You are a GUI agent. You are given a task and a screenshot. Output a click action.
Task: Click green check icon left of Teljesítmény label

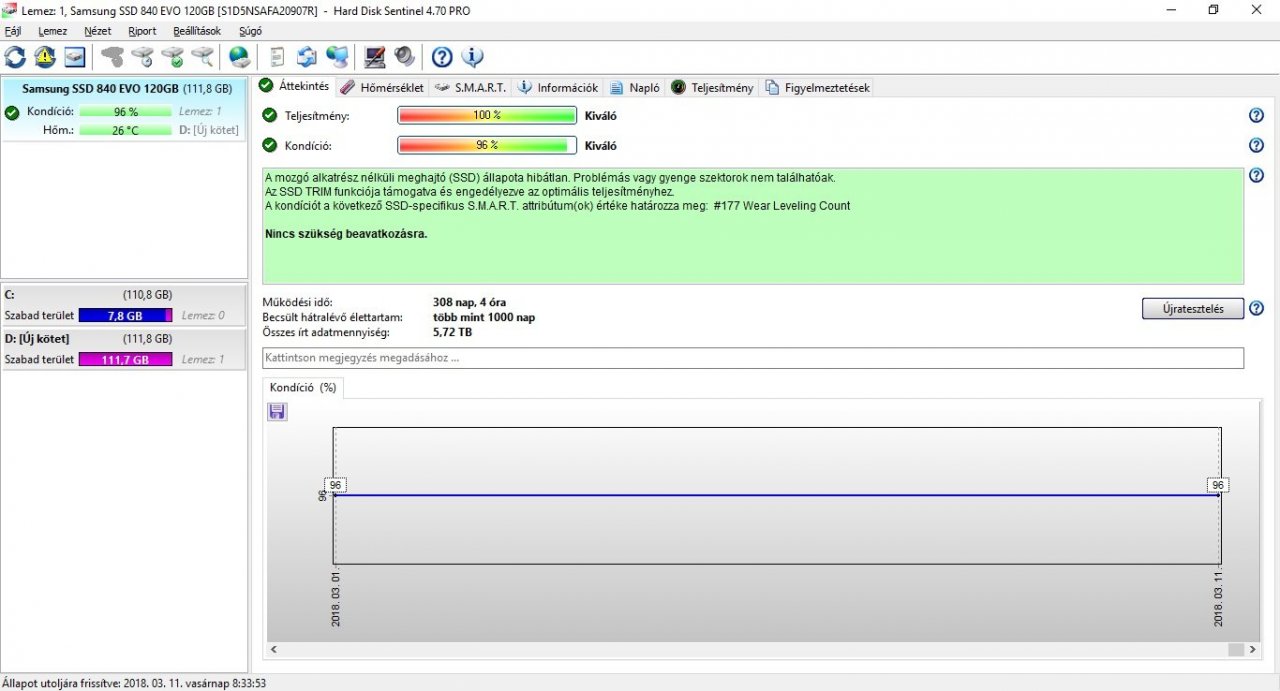coord(269,115)
